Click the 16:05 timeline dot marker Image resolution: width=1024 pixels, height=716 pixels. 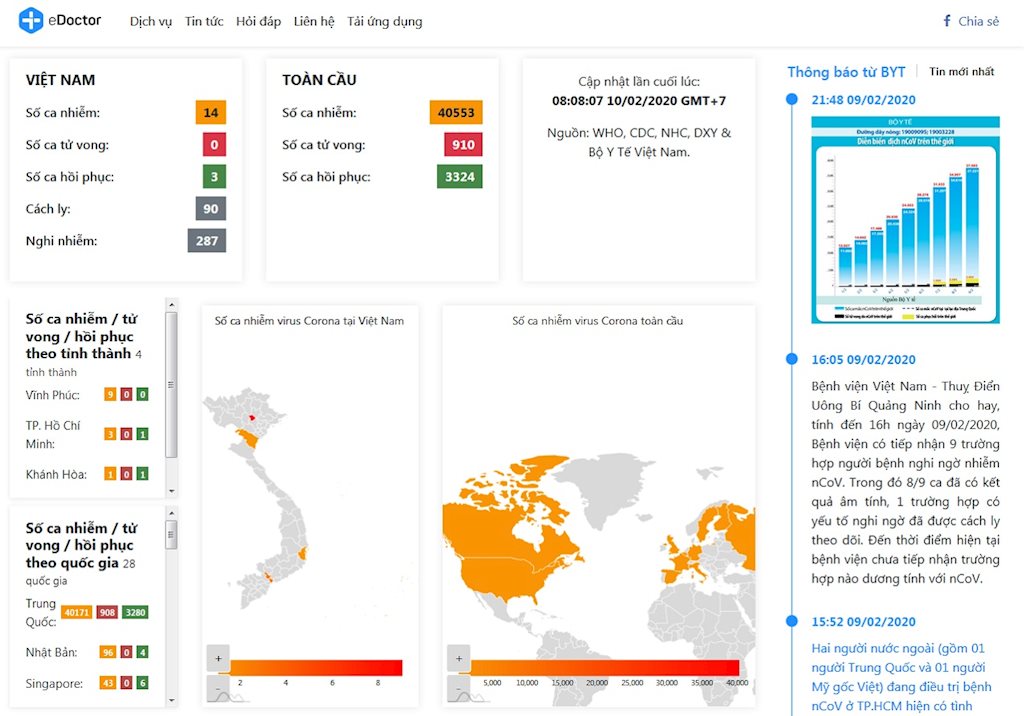[x=792, y=359]
